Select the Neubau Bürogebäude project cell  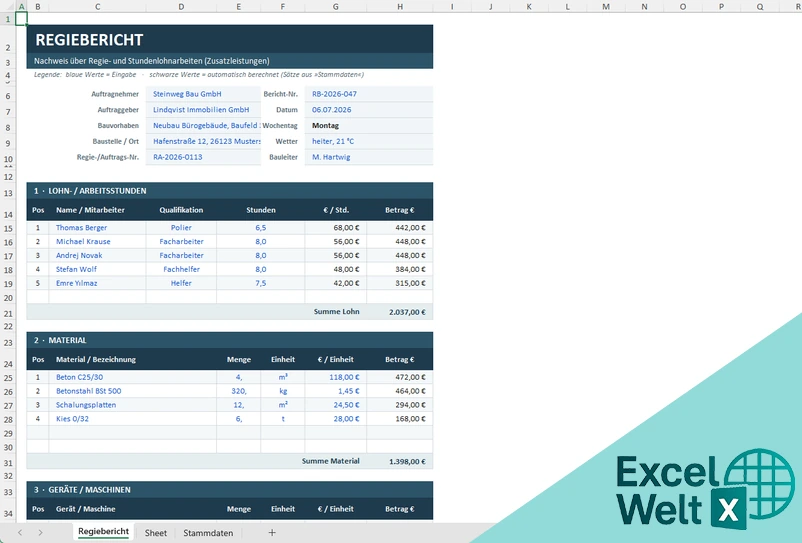click(x=203, y=126)
